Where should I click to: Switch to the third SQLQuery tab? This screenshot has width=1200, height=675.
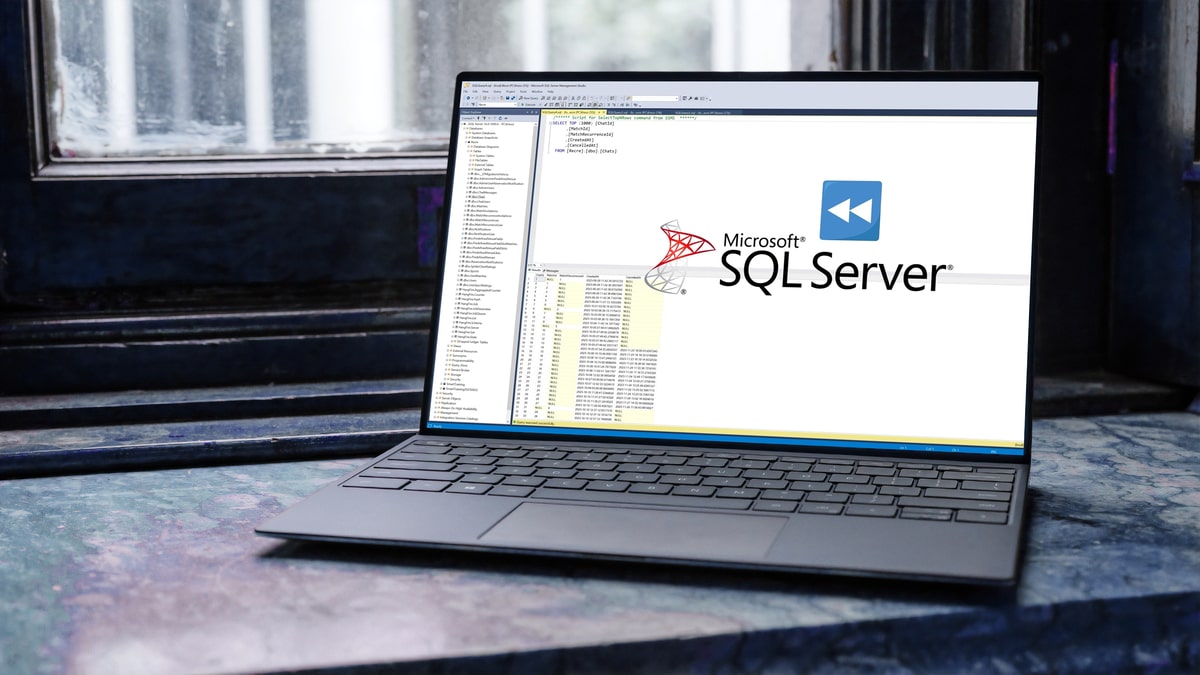pyautogui.click(x=702, y=113)
